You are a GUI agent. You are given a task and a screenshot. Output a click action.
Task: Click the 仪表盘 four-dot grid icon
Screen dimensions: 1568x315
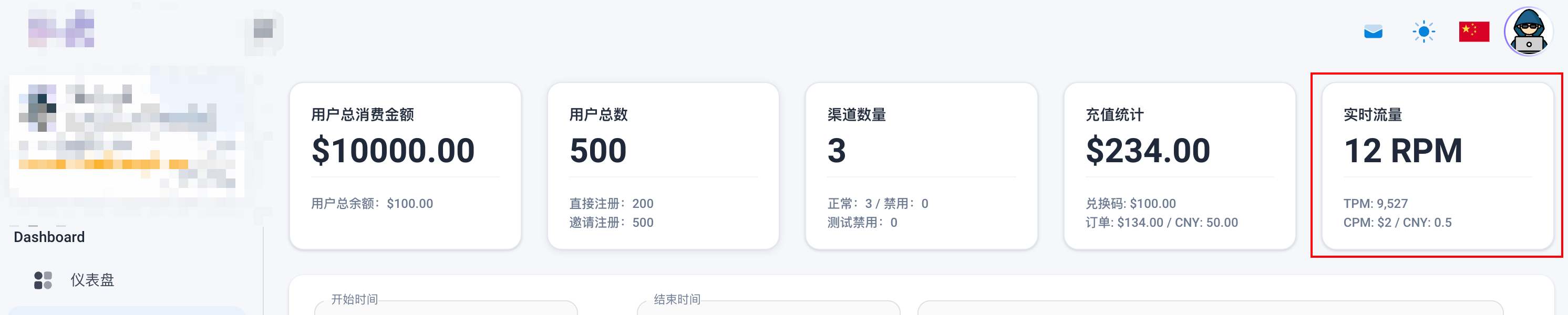click(x=43, y=280)
